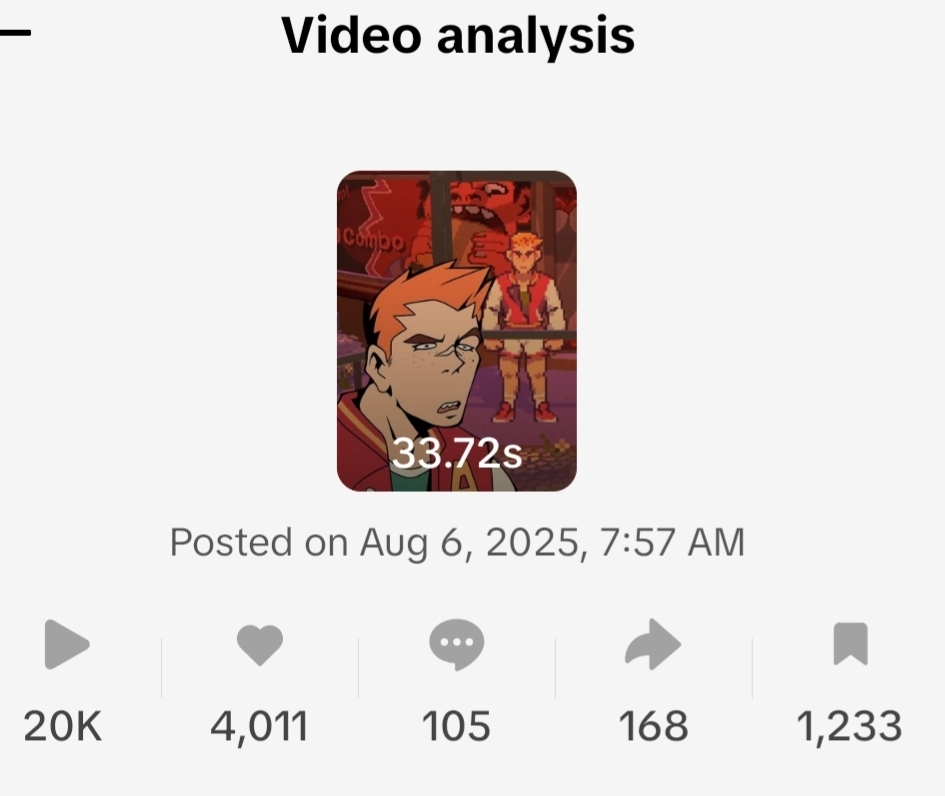Click the letter A on the jacket
The image size is (945, 796).
click(463, 478)
